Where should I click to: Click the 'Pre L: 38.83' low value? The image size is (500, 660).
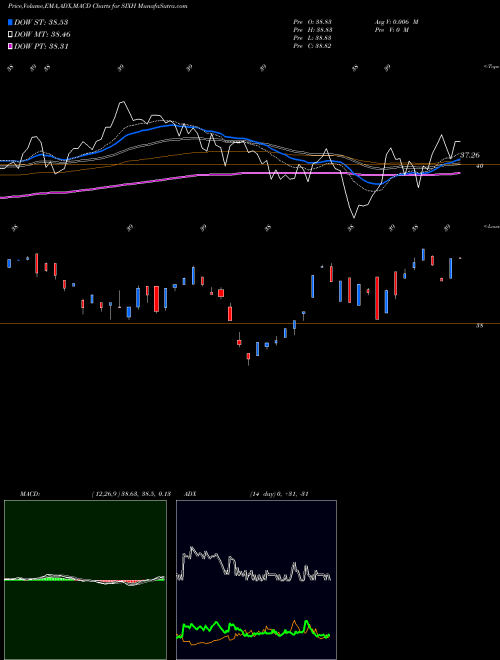coord(314,38)
